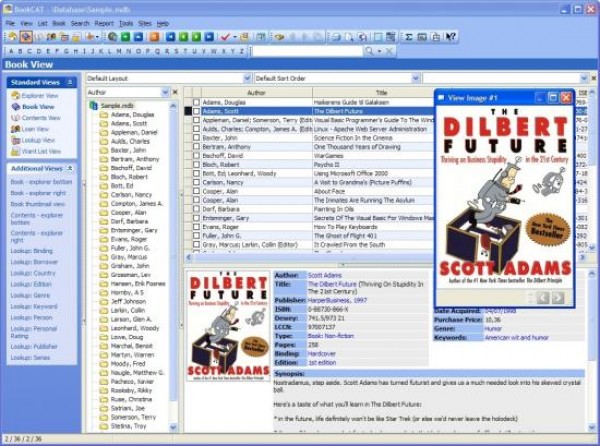This screenshot has height=446, width=600.
Task: Open the Bloch, Robert author folder
Action: pyautogui.click(x=104, y=177)
